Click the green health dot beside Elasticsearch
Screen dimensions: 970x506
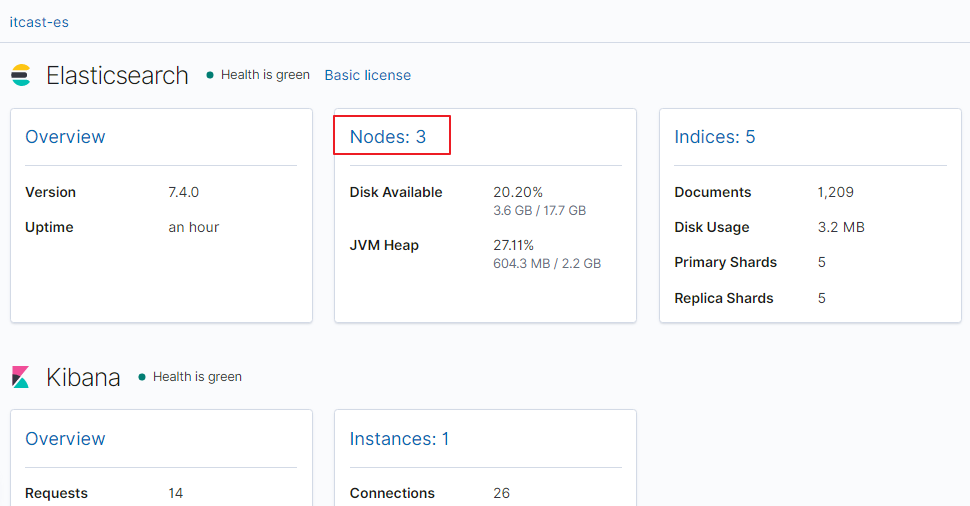click(210, 75)
